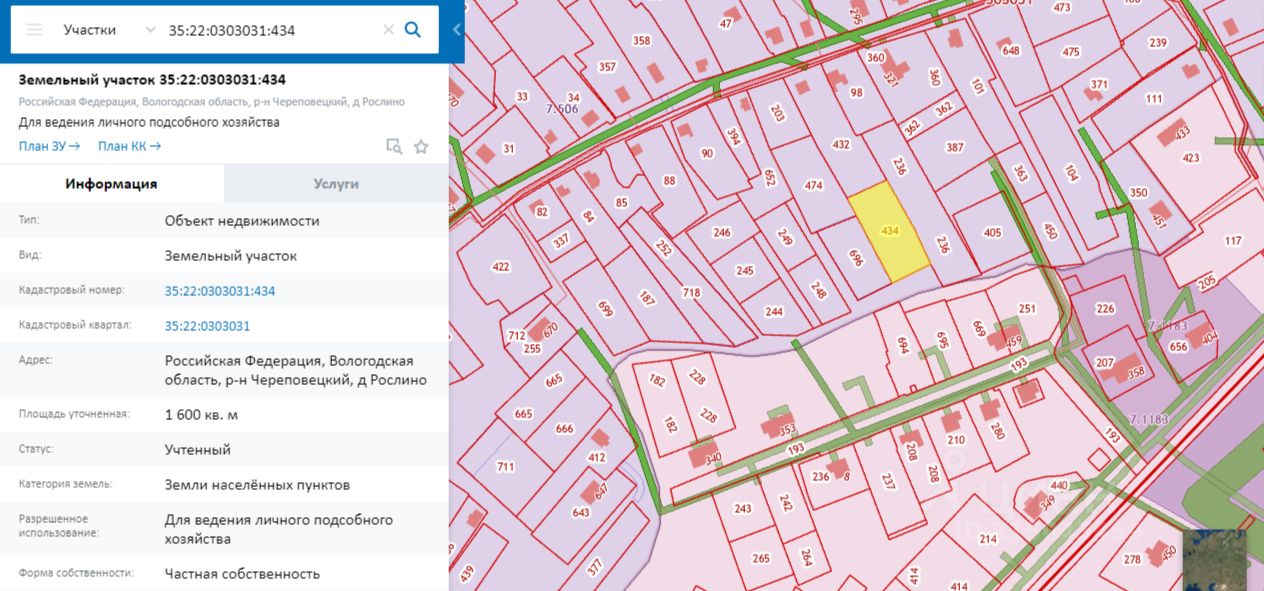The image size is (1264, 591).
Task: Switch to the Информация tab
Action: [x=112, y=184]
